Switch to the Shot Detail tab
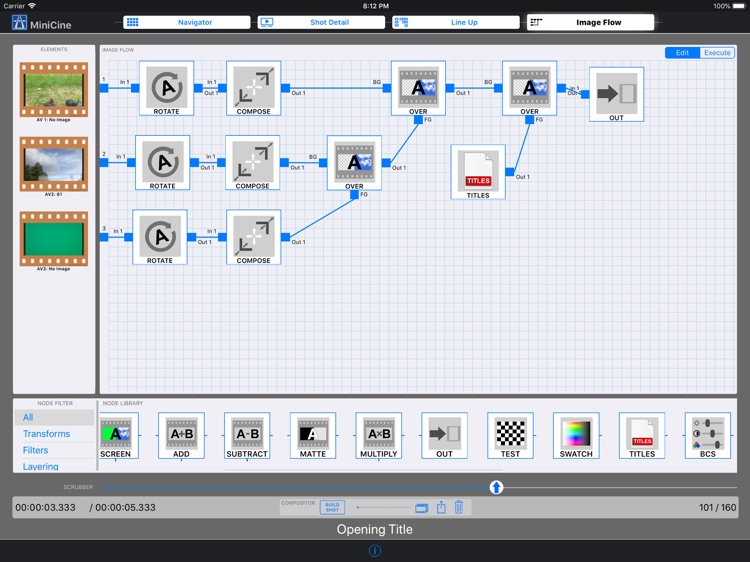Viewport: 750px width, 562px height. click(x=321, y=22)
